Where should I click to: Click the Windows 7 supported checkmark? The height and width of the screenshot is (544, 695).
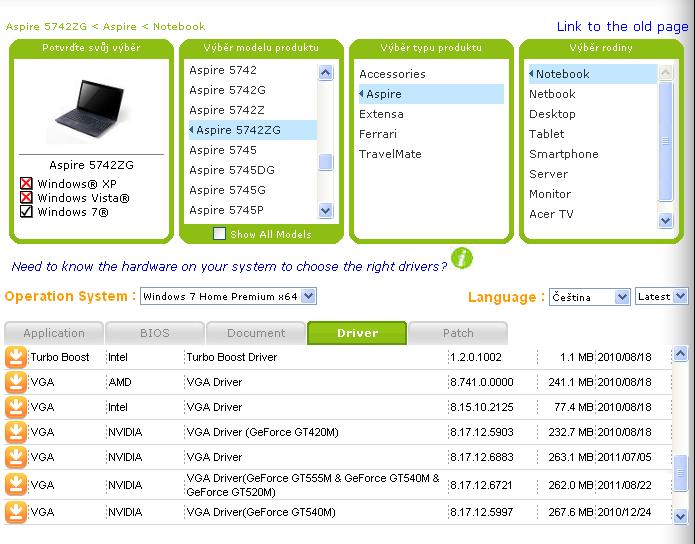26,211
